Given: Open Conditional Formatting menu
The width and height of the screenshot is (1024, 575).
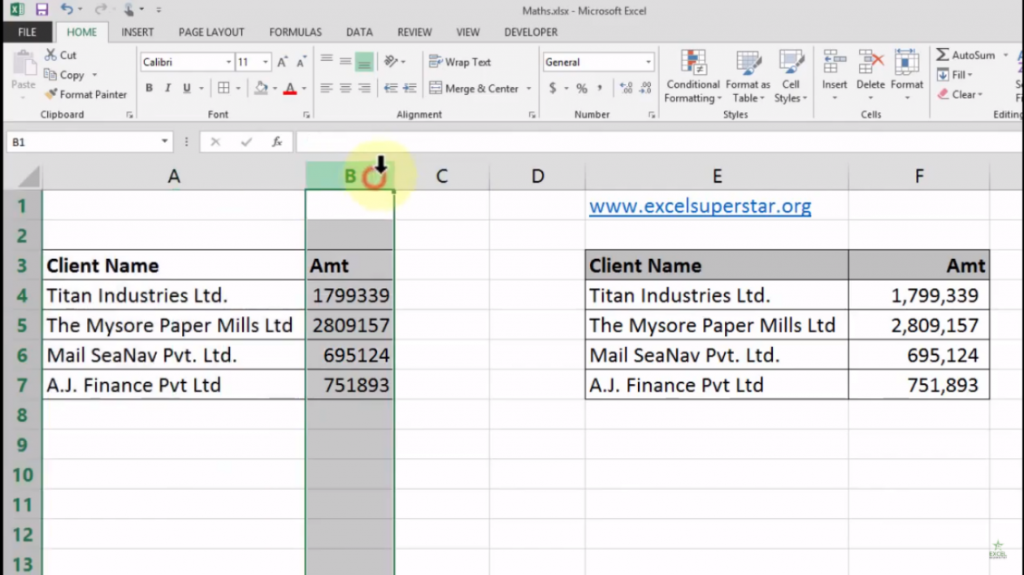Looking at the screenshot, I should coord(693,76).
